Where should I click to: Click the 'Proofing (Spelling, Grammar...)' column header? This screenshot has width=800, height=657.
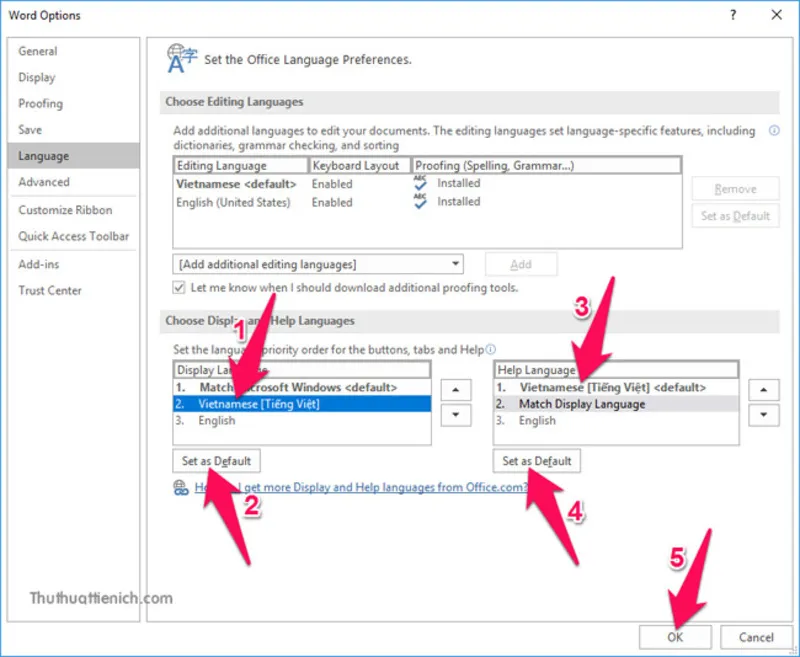pyautogui.click(x=546, y=165)
